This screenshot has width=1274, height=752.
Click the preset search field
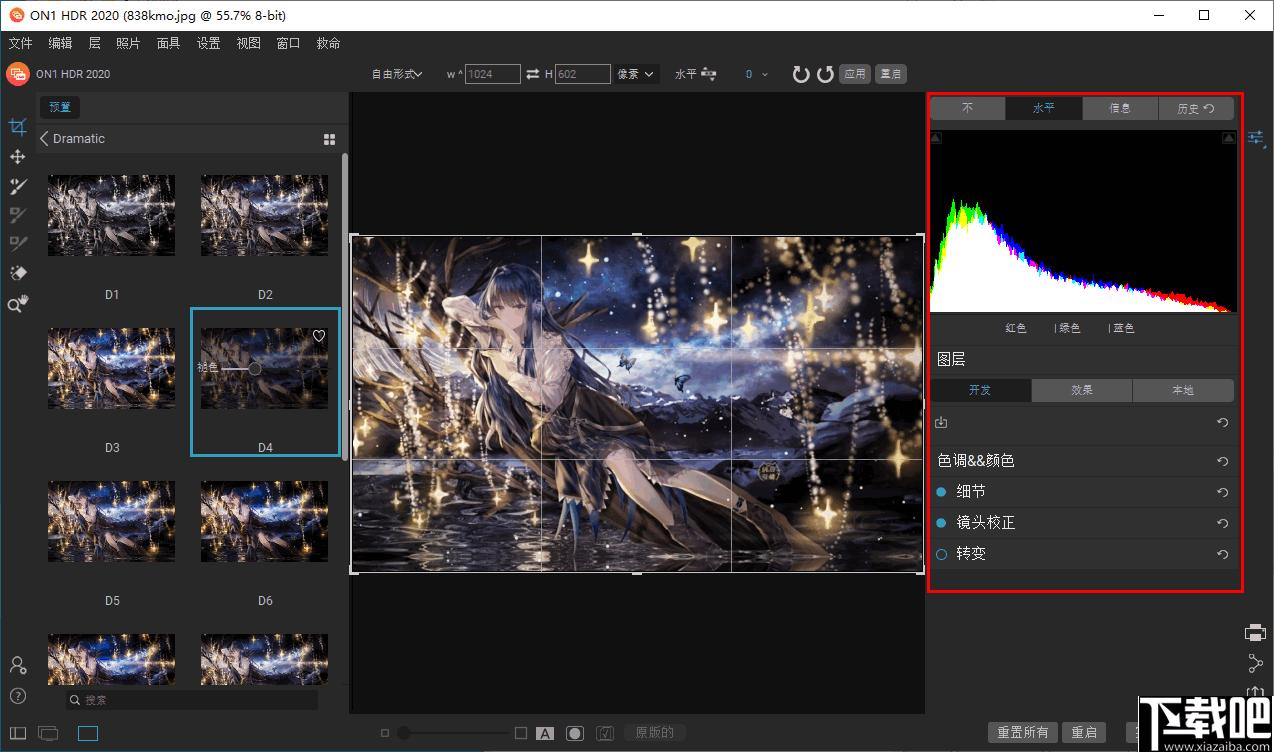pyautogui.click(x=192, y=700)
